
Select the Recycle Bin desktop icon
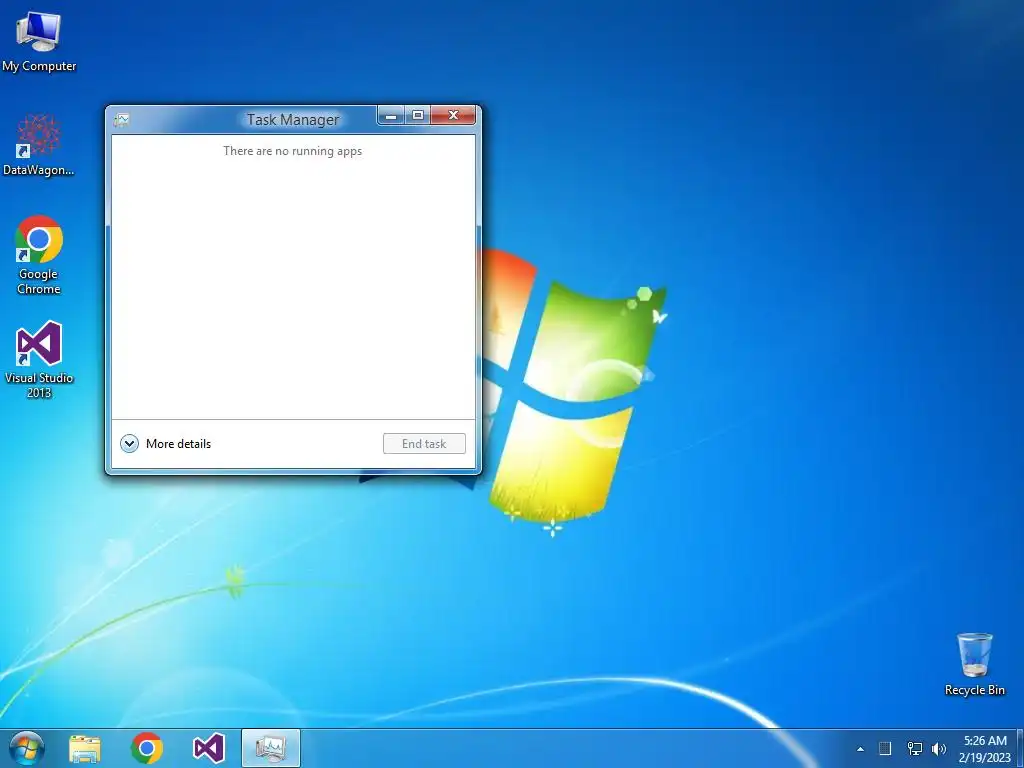coord(974,664)
